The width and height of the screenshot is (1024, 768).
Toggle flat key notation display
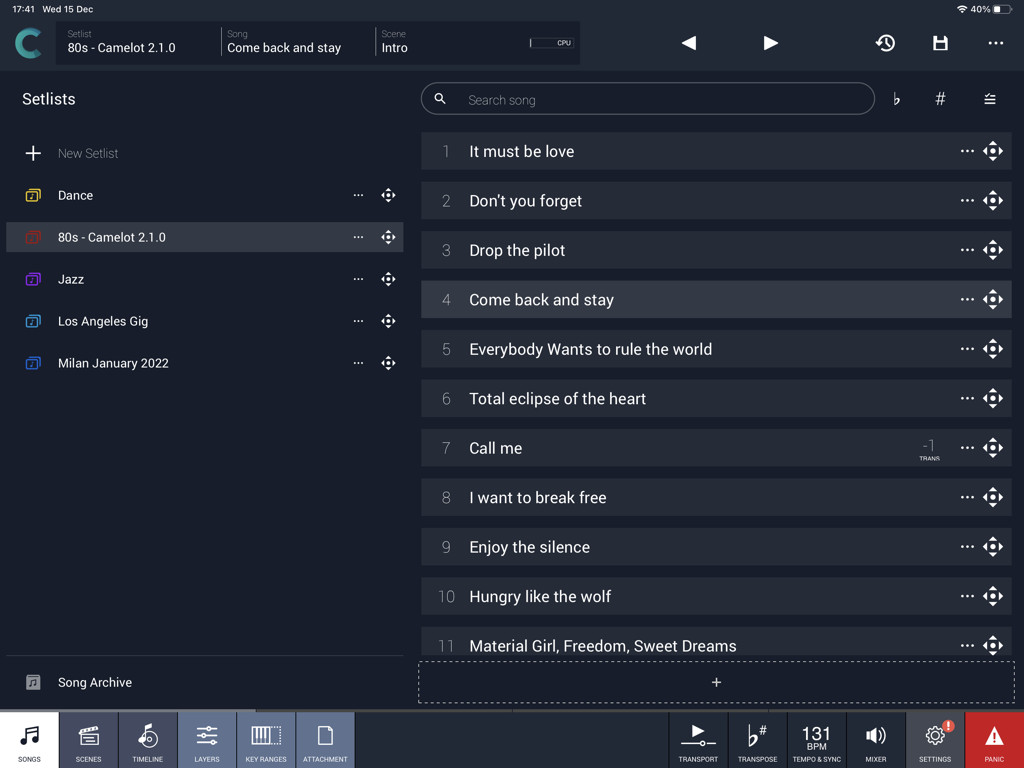(895, 99)
